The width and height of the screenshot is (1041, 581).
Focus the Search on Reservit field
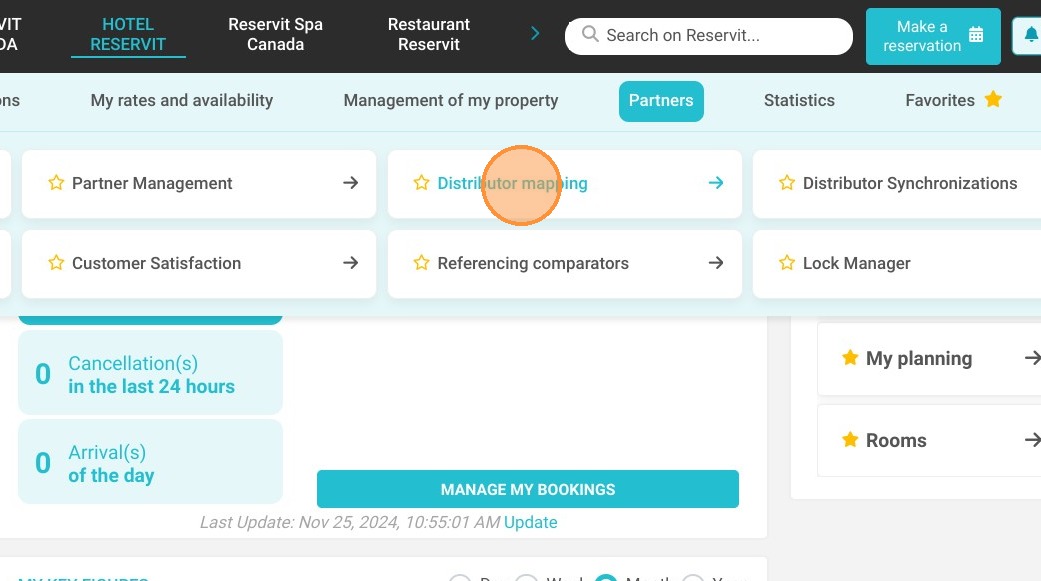[708, 36]
